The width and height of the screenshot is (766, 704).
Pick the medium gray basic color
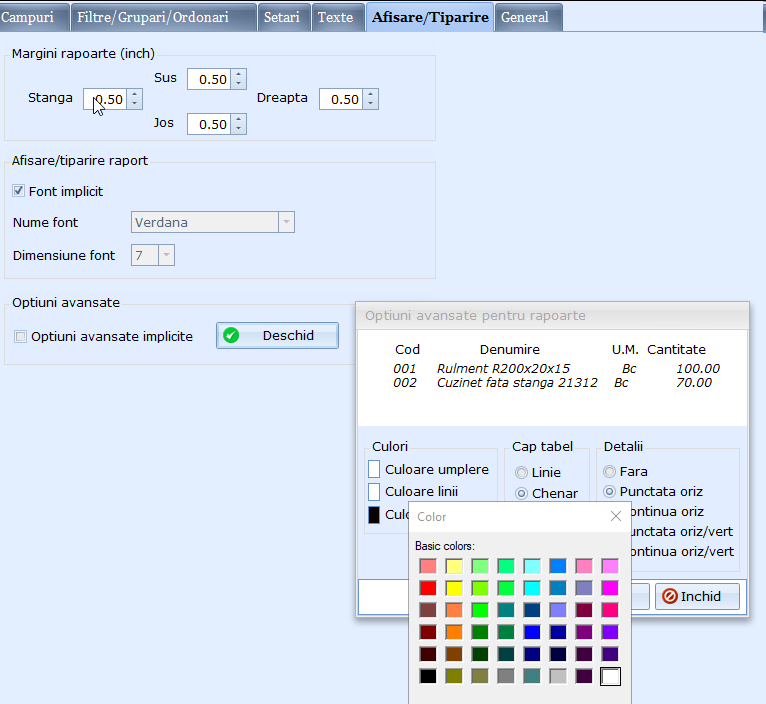click(506, 677)
